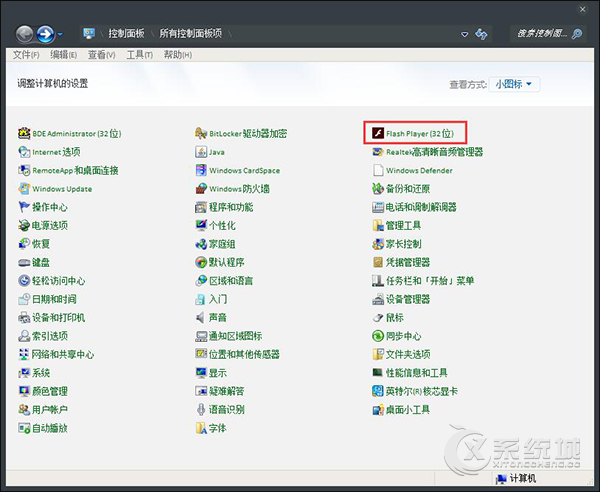600x492 pixels.
Task: Open the 默认程序 icon
Action: [201, 262]
